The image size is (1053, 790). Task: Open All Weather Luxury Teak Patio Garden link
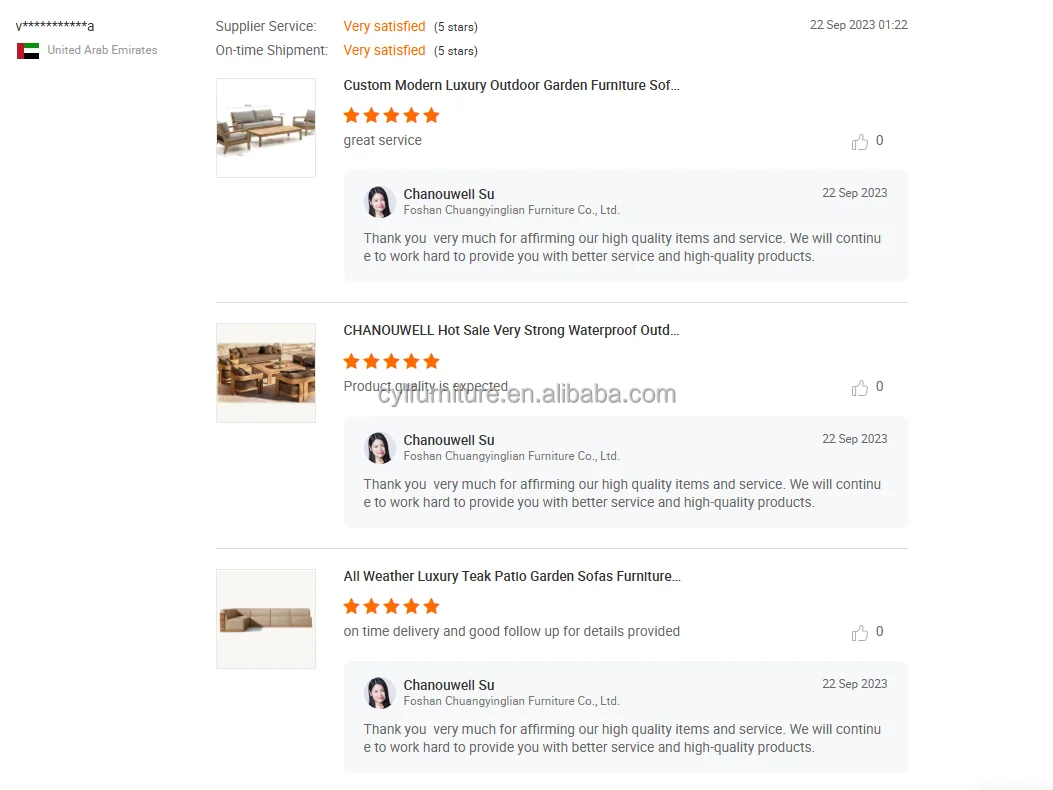point(512,576)
